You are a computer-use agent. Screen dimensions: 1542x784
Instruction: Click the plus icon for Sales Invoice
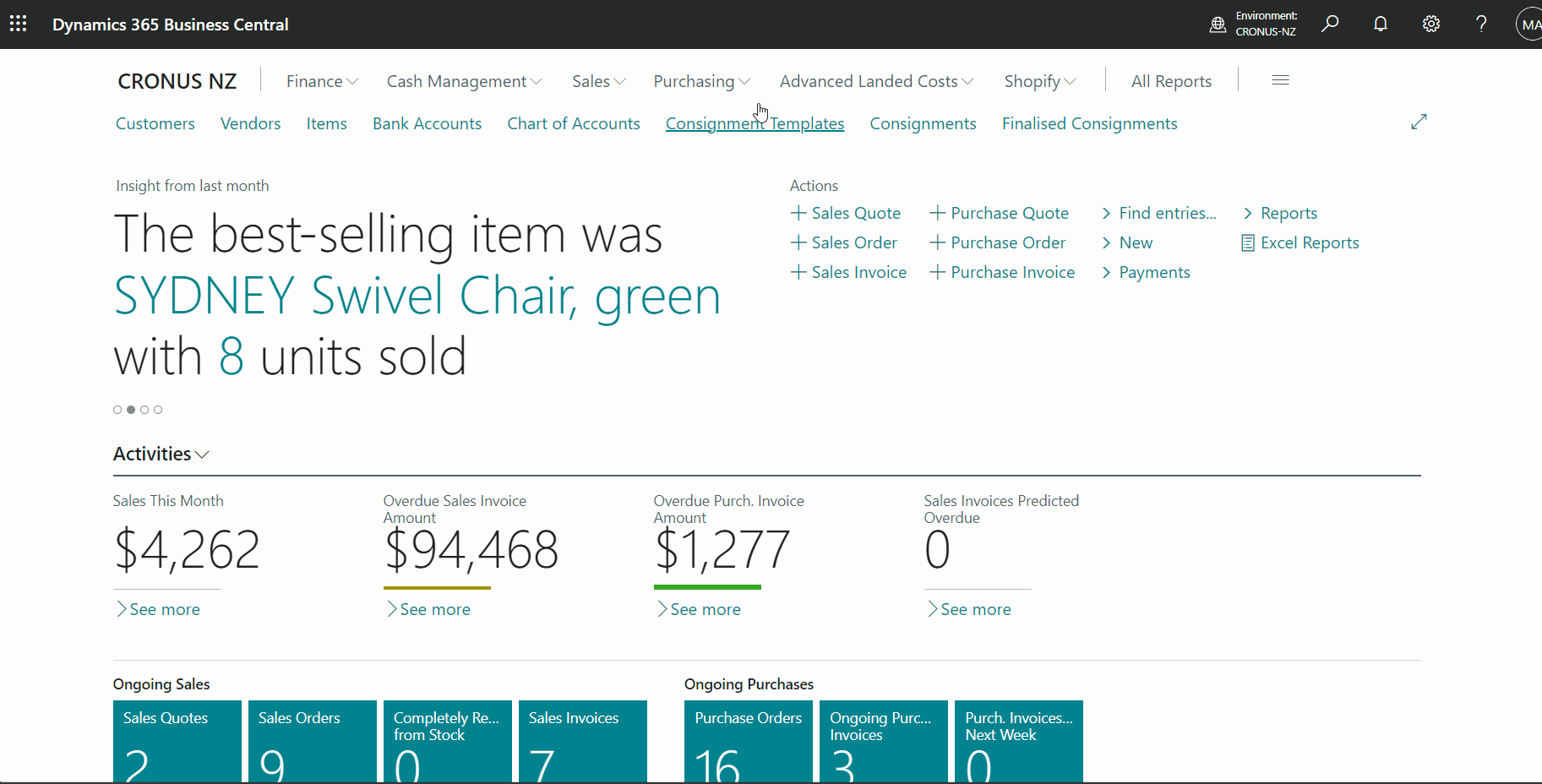[x=798, y=272]
